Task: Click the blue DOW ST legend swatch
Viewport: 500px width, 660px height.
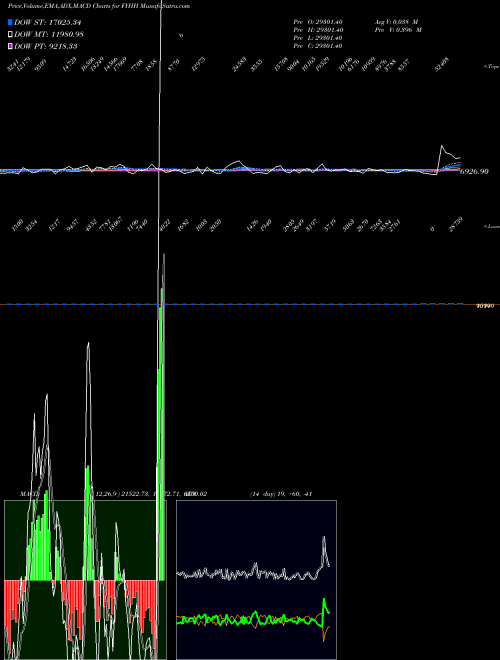Action: (x=10, y=22)
